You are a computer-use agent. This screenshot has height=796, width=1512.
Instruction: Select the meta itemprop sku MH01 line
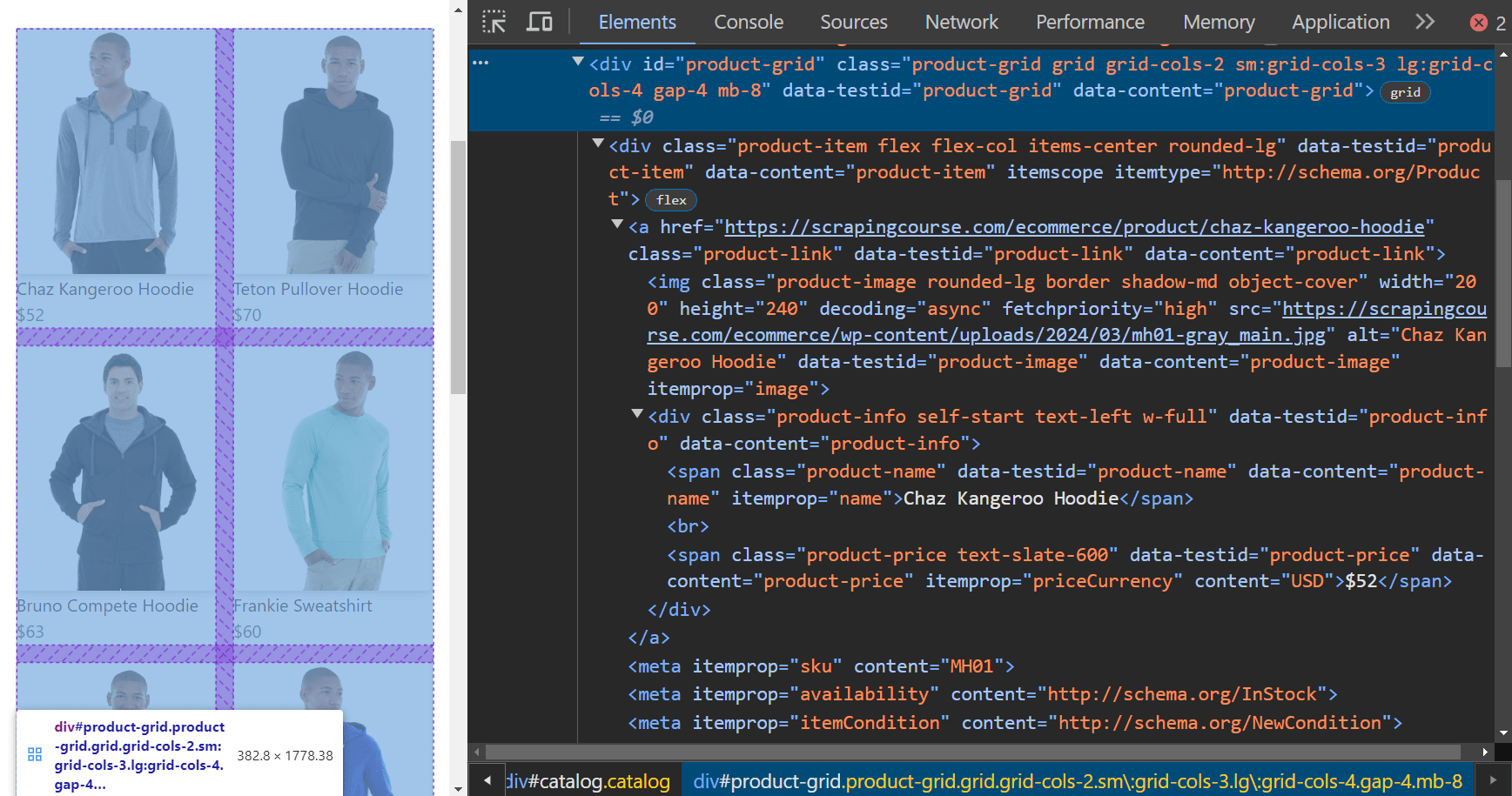pos(821,666)
